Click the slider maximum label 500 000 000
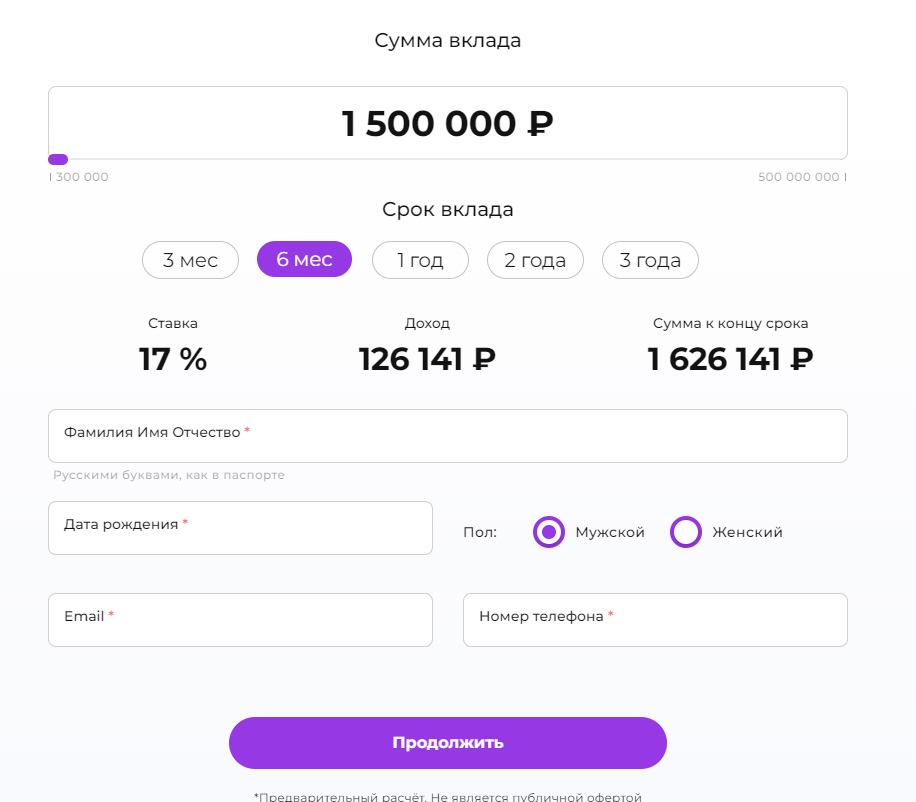This screenshot has height=802, width=916. tap(799, 177)
